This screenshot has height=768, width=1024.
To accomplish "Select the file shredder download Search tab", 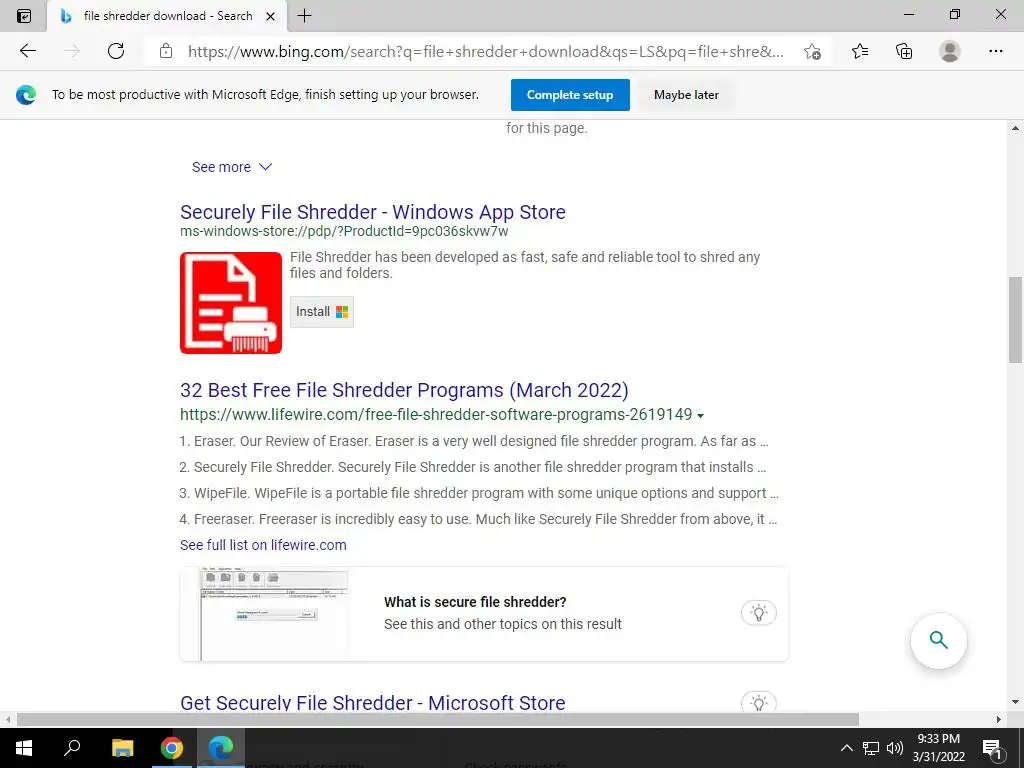I will pos(167,16).
